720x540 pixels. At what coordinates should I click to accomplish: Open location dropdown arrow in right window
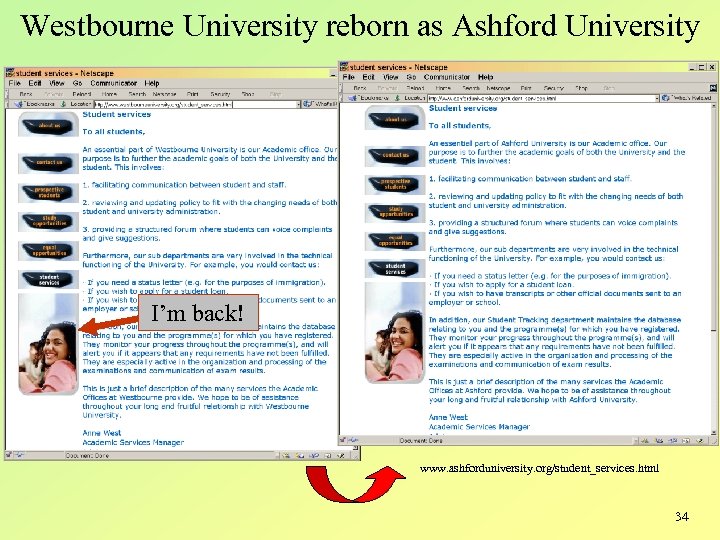[x=657, y=98]
